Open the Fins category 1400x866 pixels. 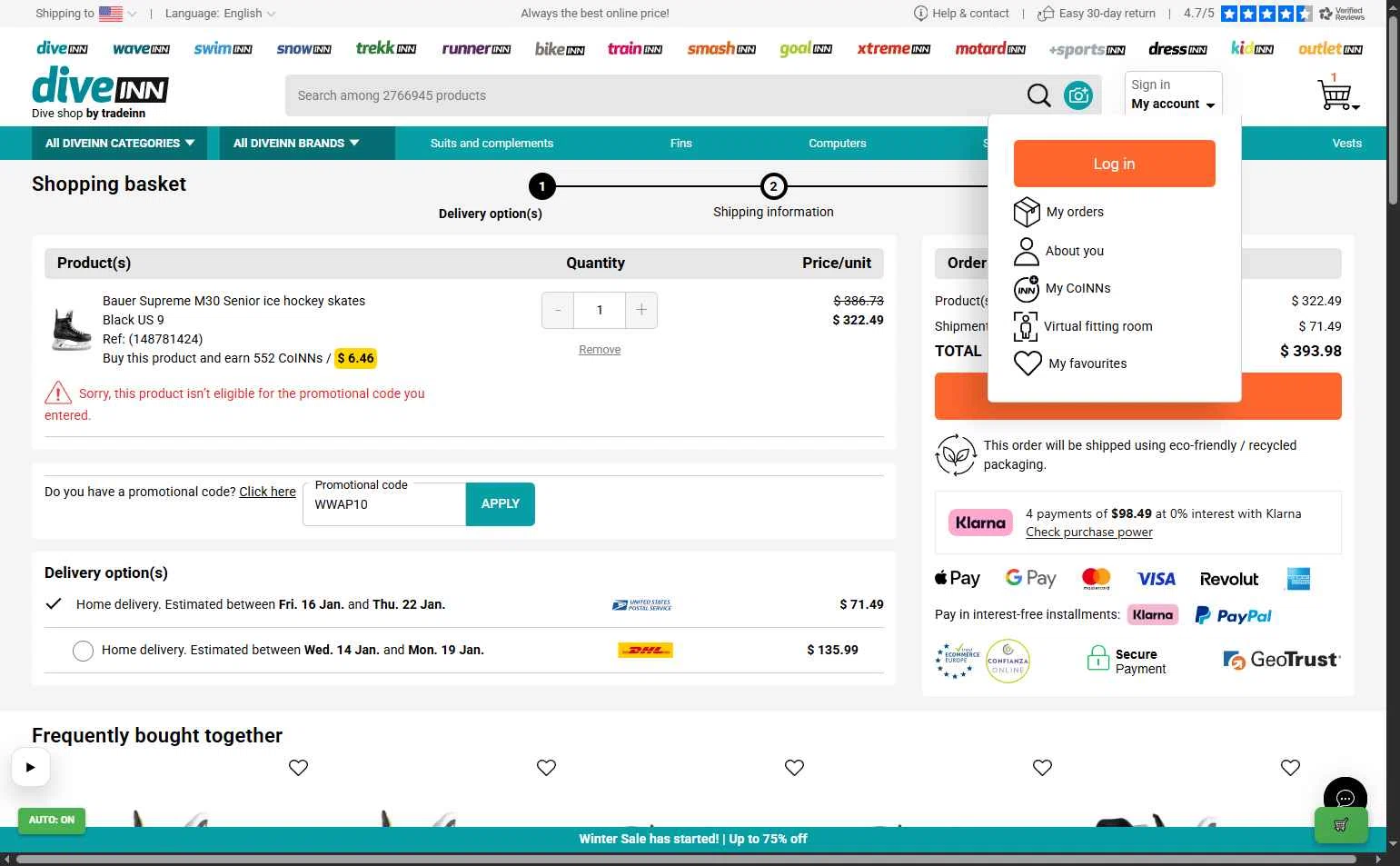680,144
